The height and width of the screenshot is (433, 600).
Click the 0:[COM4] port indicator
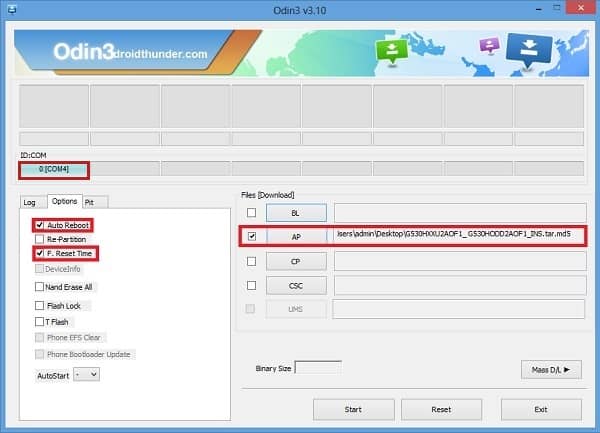click(x=54, y=169)
